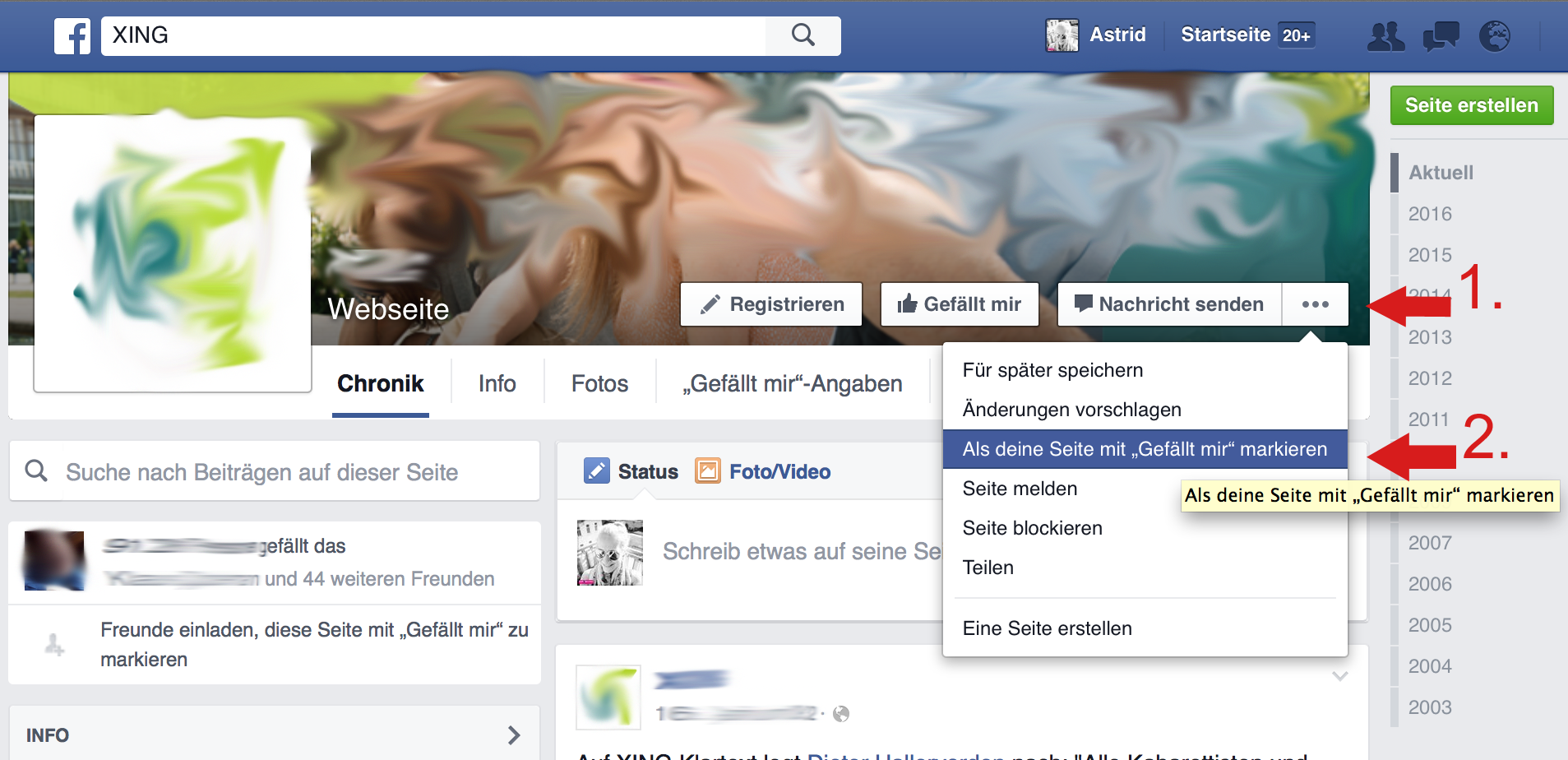Click the Facebook logo icon
The width and height of the screenshot is (1568, 760).
tap(72, 36)
